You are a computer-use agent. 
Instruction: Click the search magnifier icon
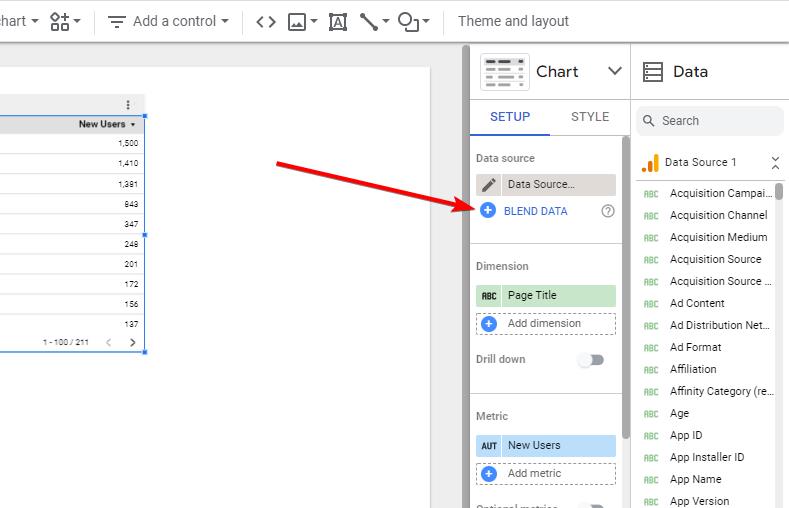pyautogui.click(x=649, y=121)
